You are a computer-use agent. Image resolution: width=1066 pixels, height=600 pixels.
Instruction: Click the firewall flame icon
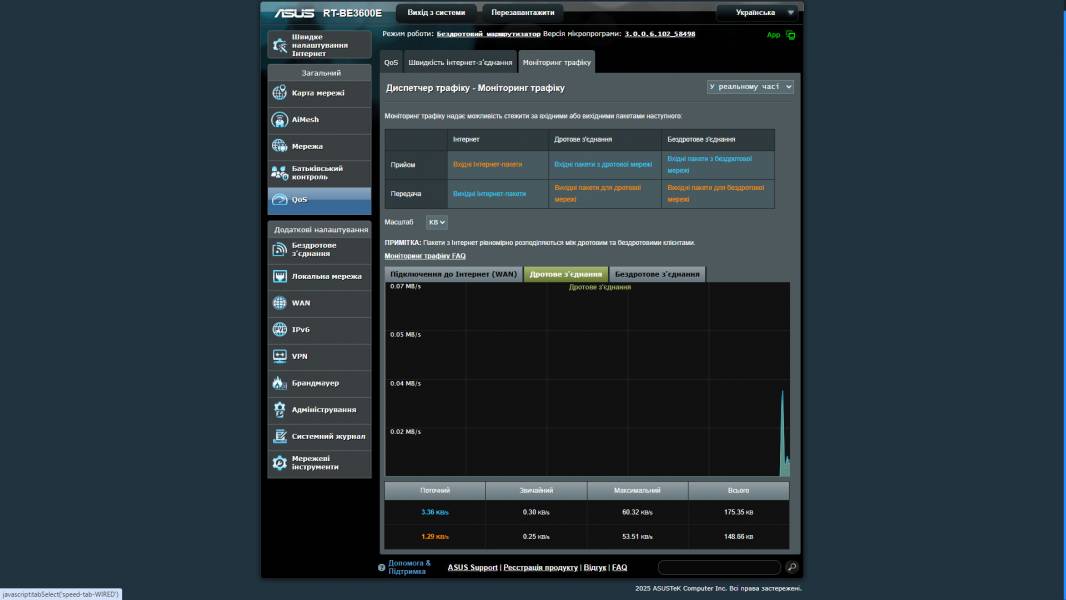point(279,383)
